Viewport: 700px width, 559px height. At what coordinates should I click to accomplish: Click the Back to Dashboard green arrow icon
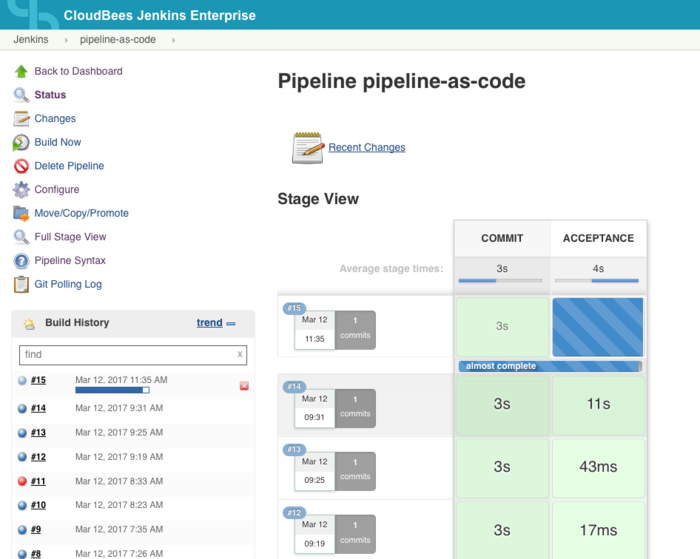point(21,71)
